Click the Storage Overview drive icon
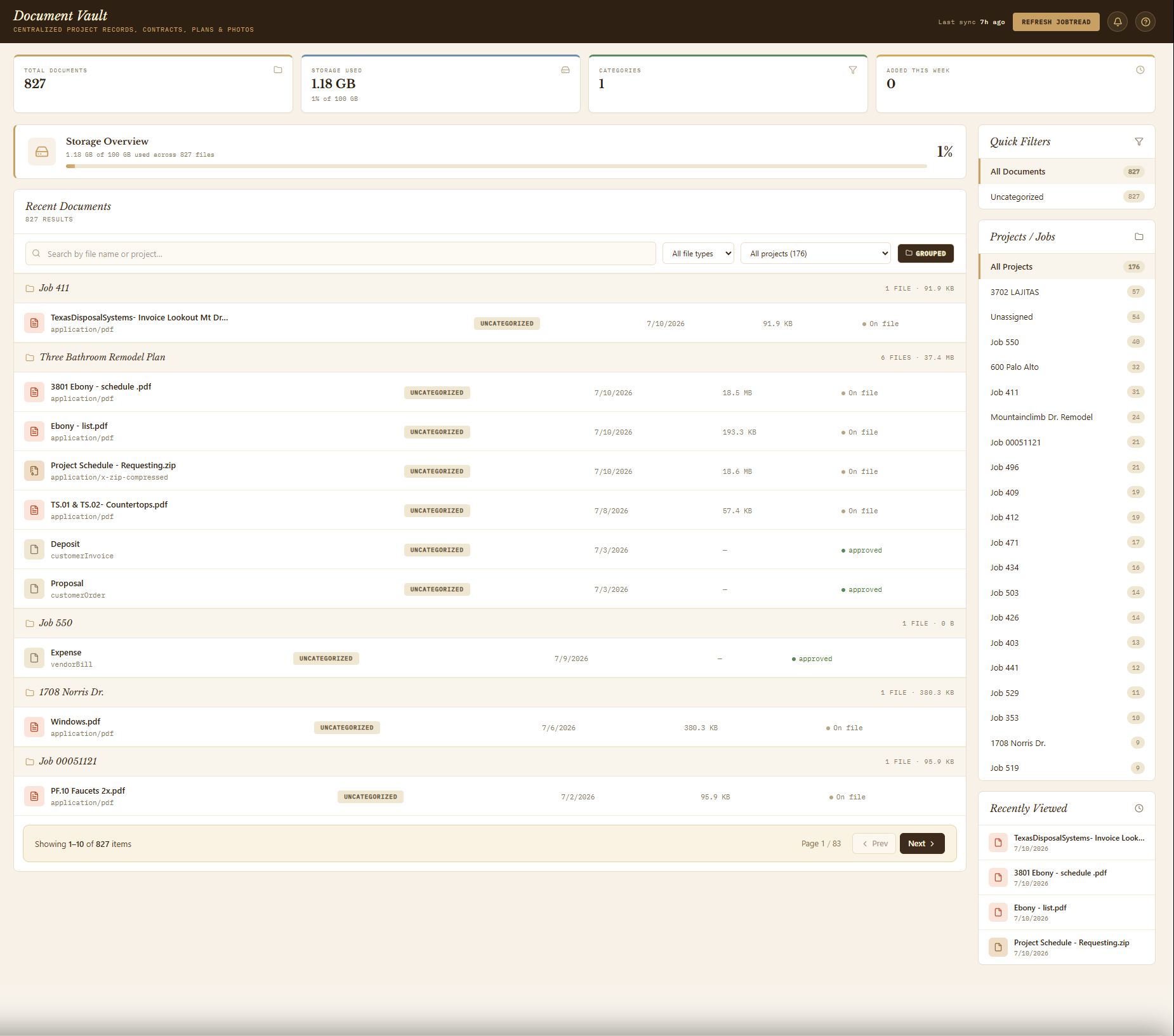Screen dimensions: 1174x1036 click(42, 152)
